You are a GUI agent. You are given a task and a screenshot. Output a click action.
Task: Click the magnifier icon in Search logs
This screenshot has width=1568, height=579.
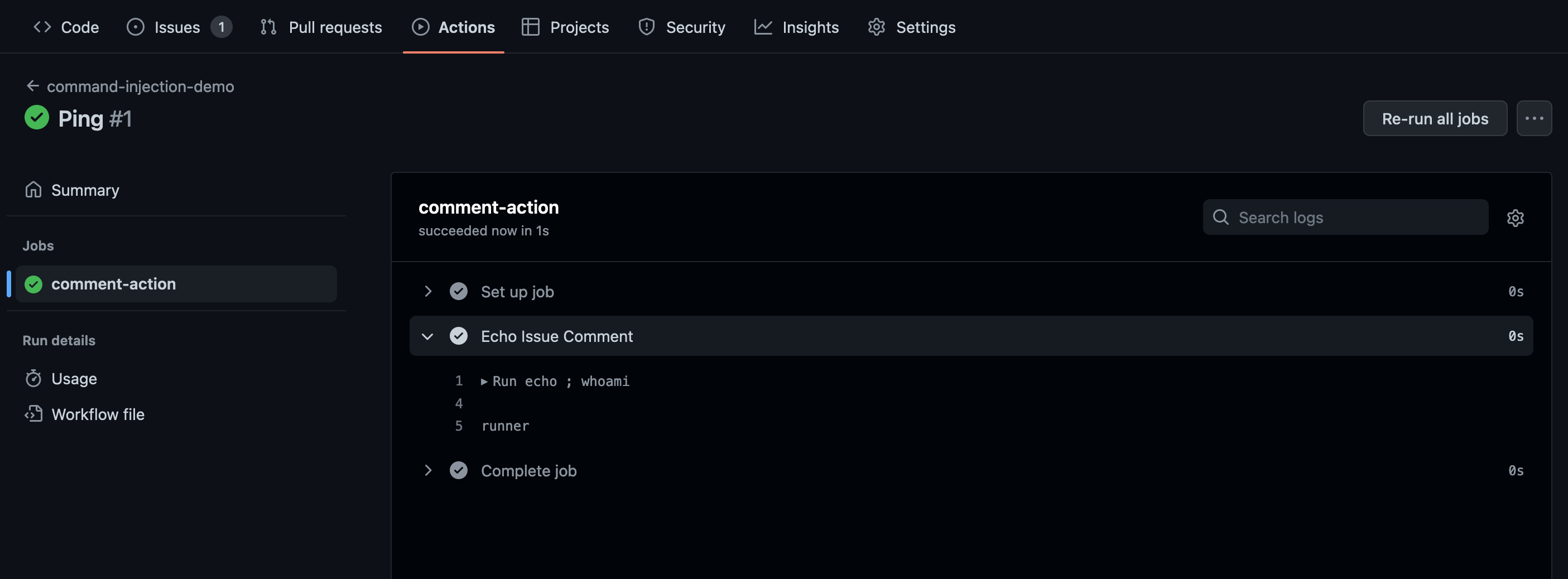tap(1221, 217)
